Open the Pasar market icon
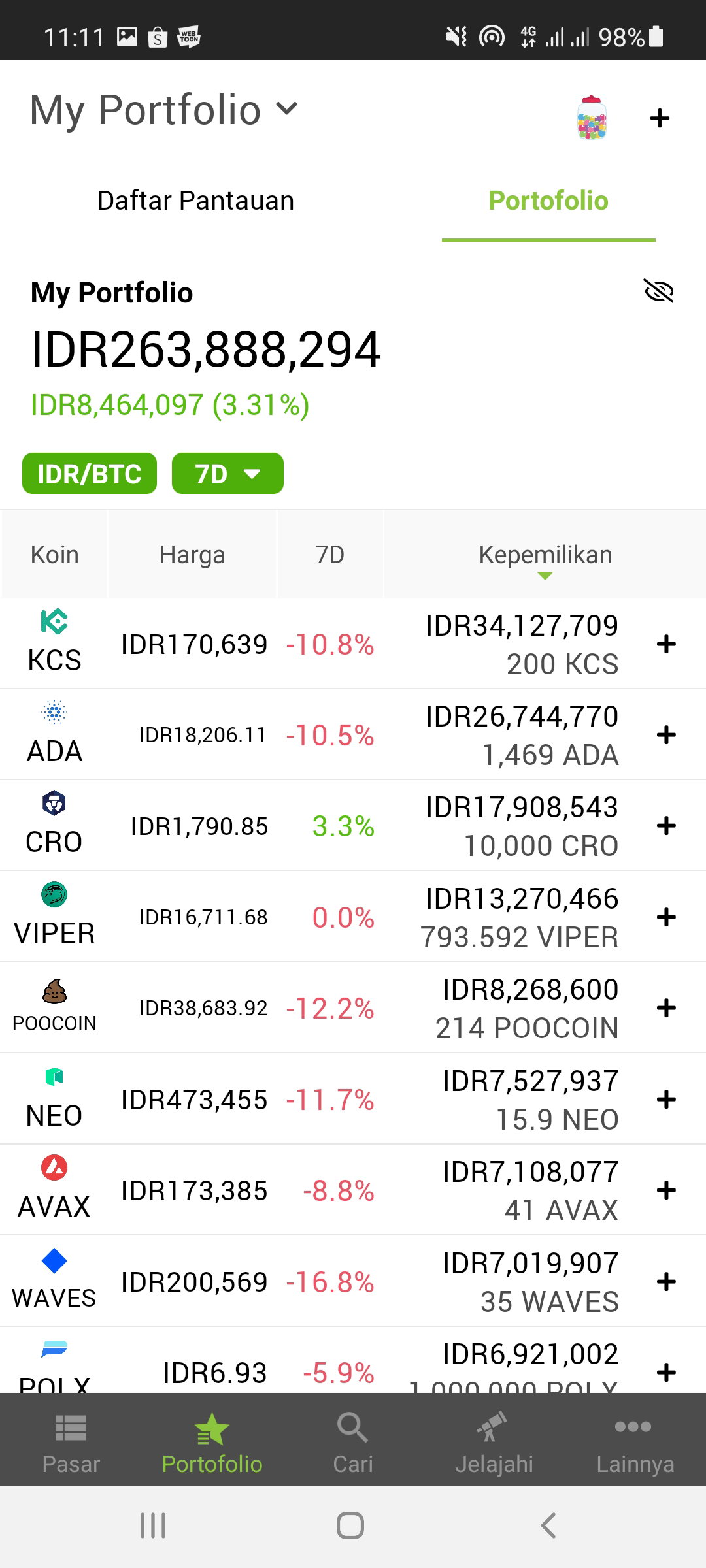The width and height of the screenshot is (706, 1568). tap(71, 1428)
